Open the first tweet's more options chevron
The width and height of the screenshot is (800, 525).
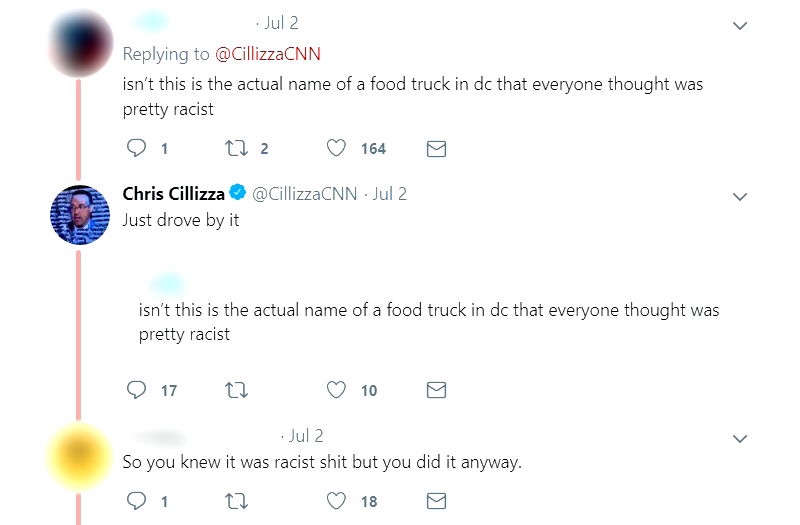[740, 25]
